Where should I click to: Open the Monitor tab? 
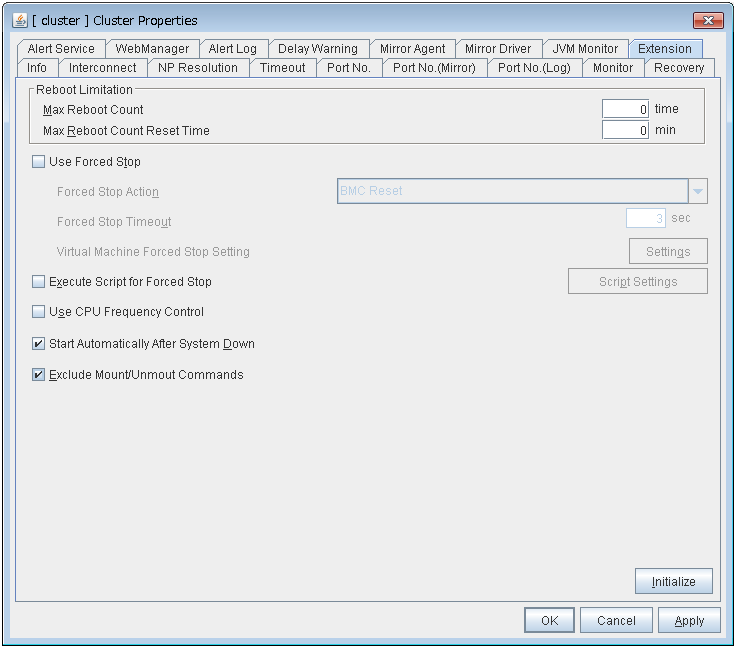point(613,68)
